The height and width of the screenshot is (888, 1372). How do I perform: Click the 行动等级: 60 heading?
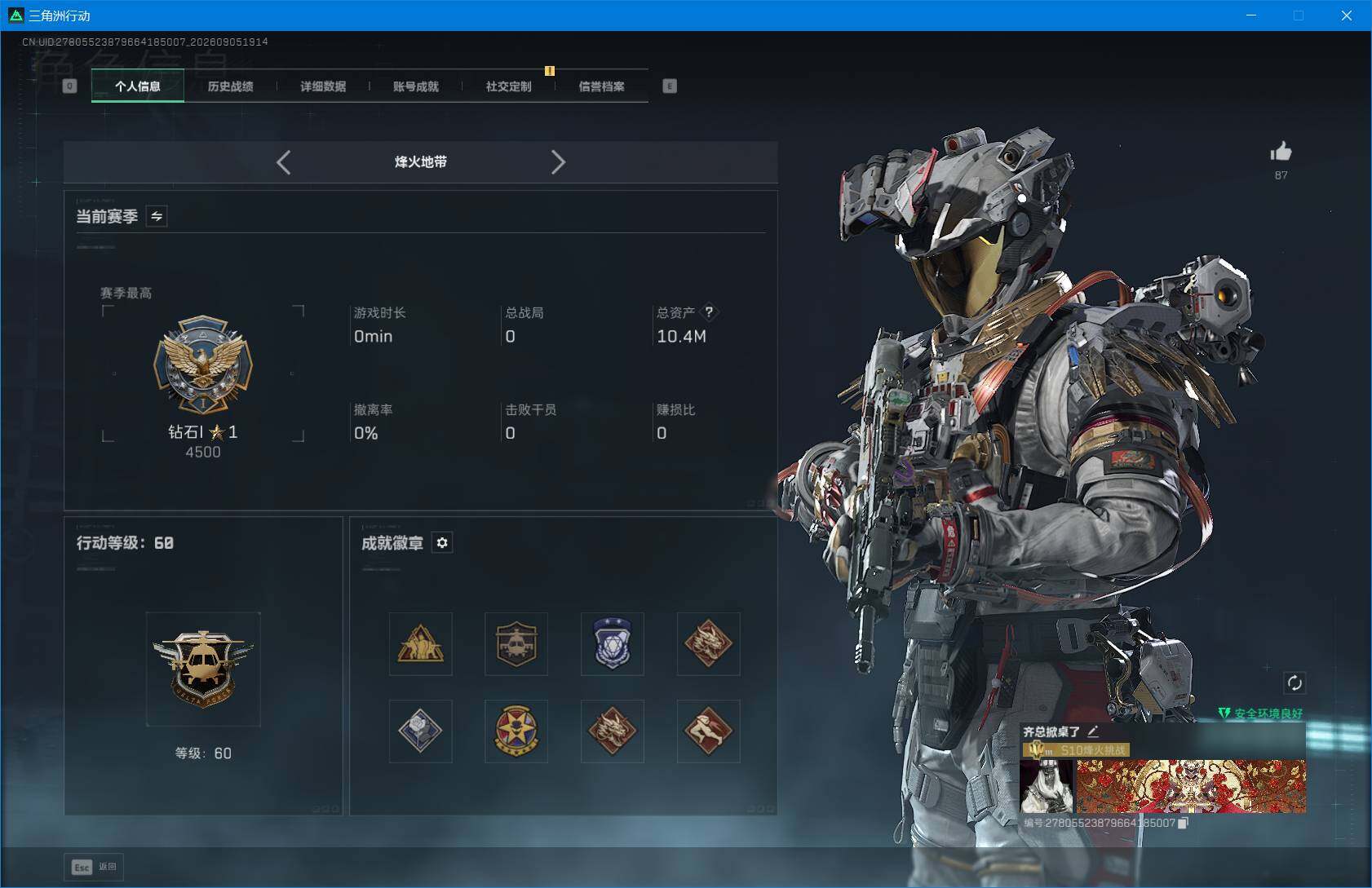point(125,543)
